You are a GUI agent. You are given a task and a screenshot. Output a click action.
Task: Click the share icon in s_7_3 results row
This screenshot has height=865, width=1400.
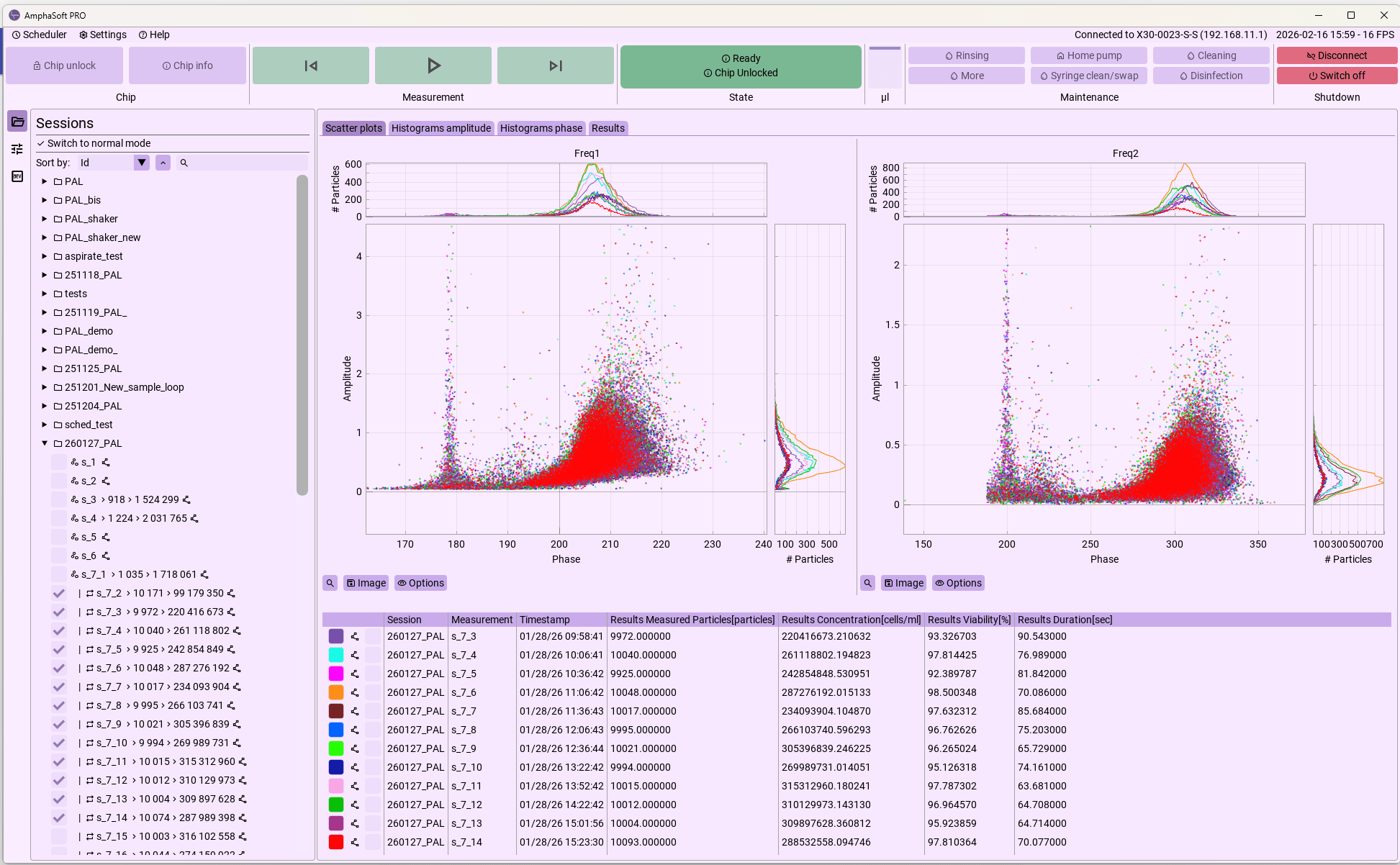[x=355, y=637]
